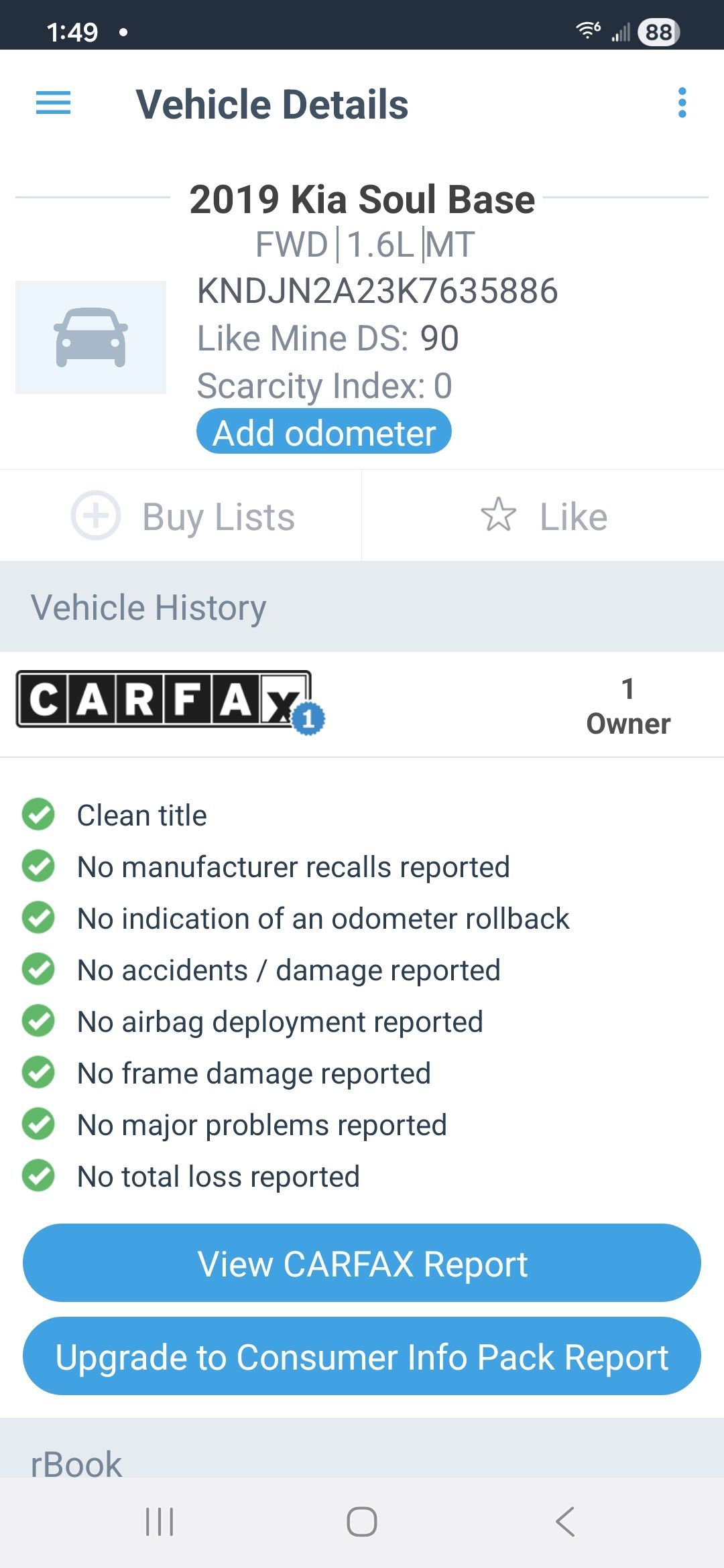The image size is (724, 1568).
Task: Open the three-dot overflow menu
Action: coord(682,103)
